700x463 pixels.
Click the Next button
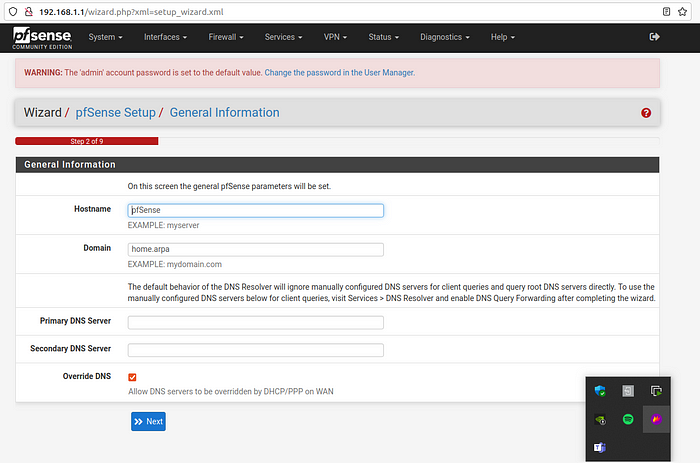(x=148, y=421)
